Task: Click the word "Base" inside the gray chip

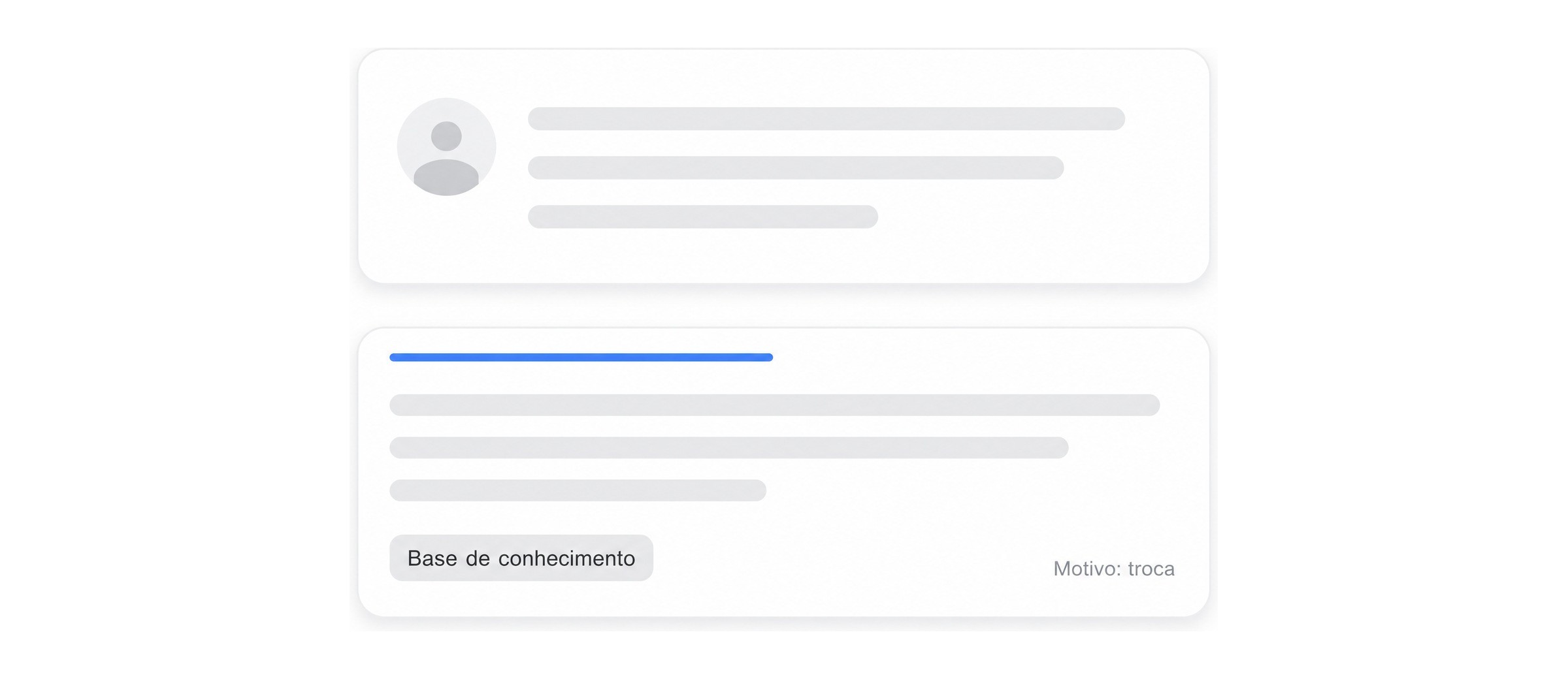Action: pyautogui.click(x=432, y=558)
